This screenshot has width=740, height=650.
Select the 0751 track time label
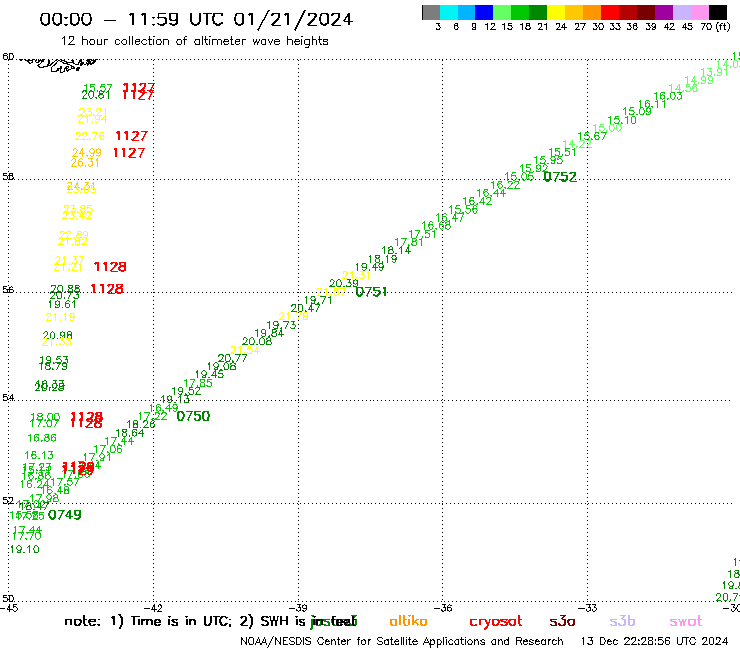[x=371, y=292]
